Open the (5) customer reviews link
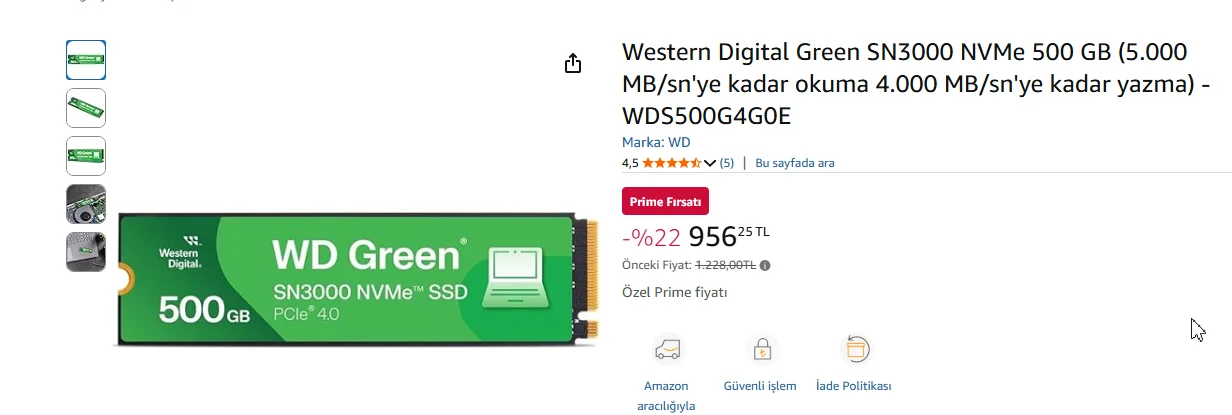1232x415 pixels. (727, 163)
